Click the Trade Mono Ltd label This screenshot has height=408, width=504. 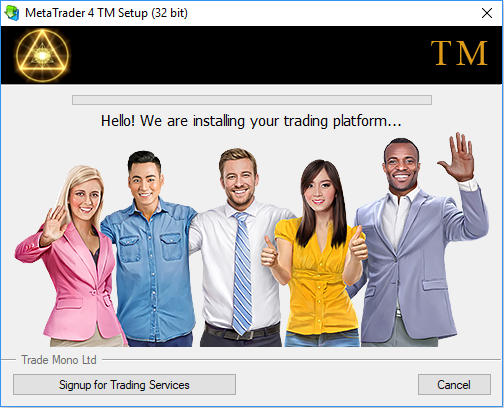[x=59, y=360]
